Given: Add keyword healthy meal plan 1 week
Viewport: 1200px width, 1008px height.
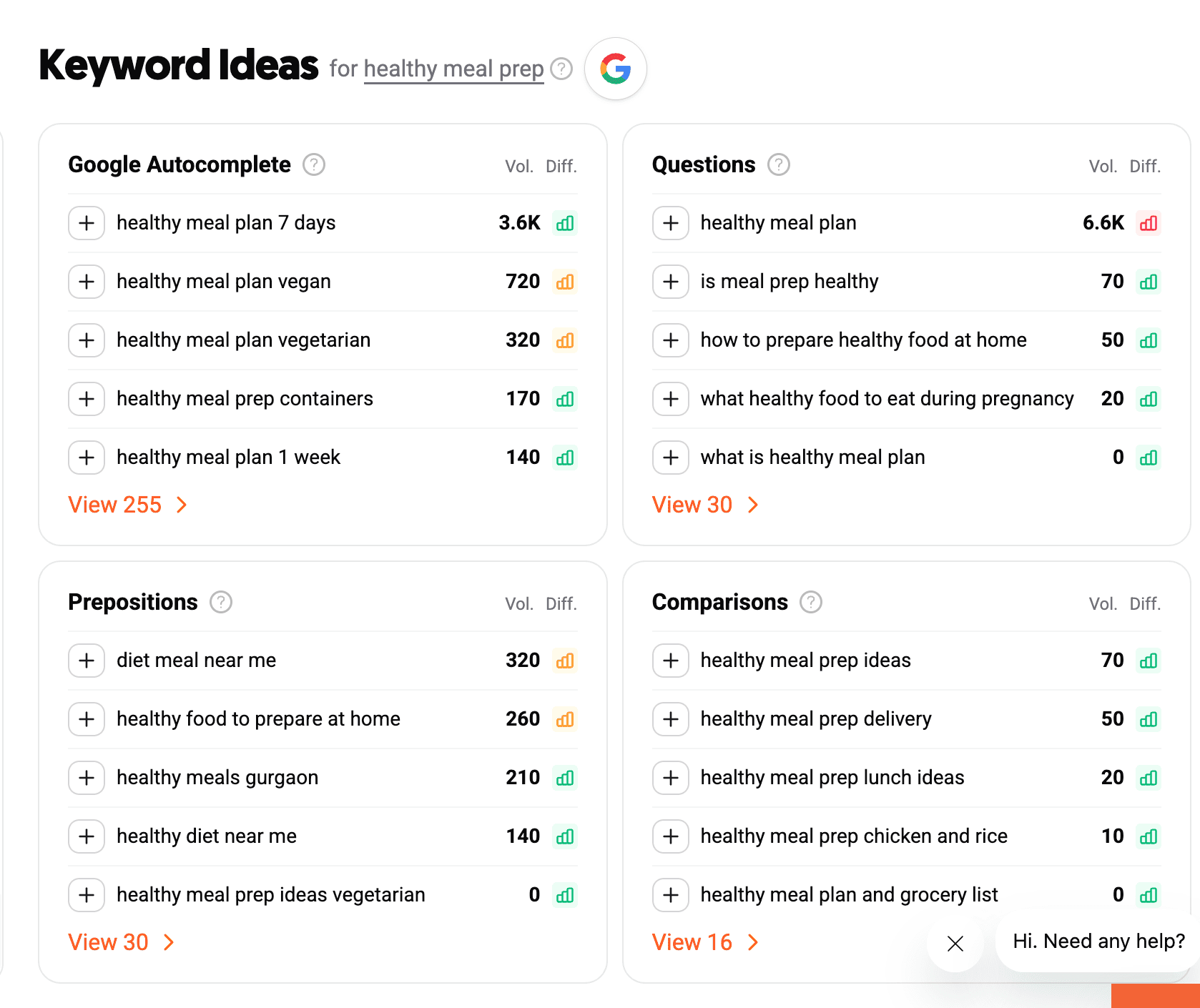Looking at the screenshot, I should tap(87, 458).
